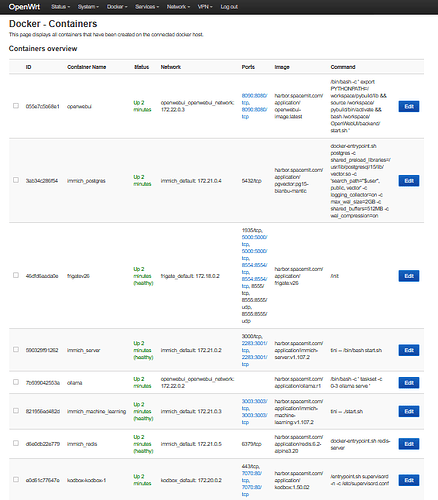
Task: Edit the kodbox-kodbox-1 container
Action: point(409,480)
